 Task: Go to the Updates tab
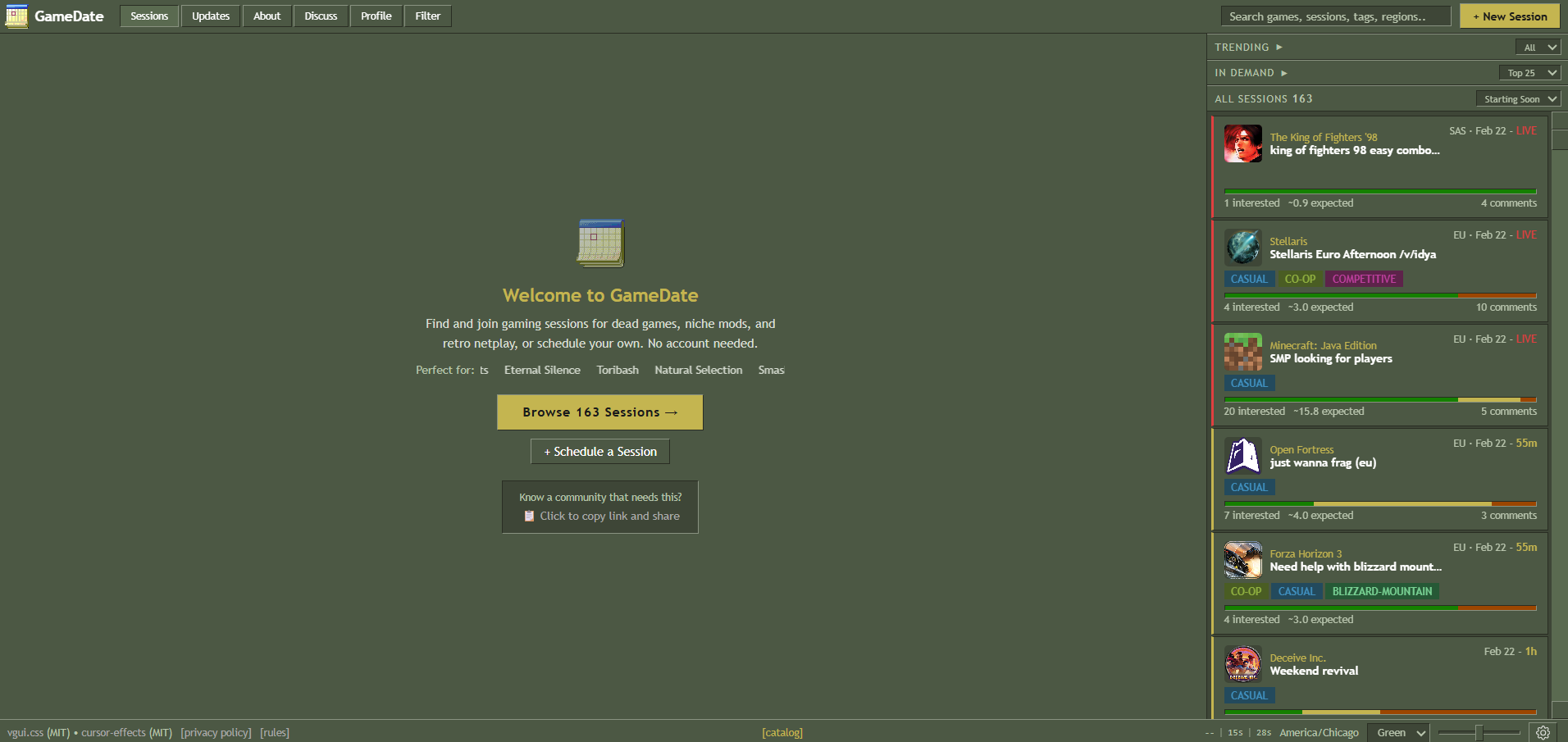pos(211,16)
